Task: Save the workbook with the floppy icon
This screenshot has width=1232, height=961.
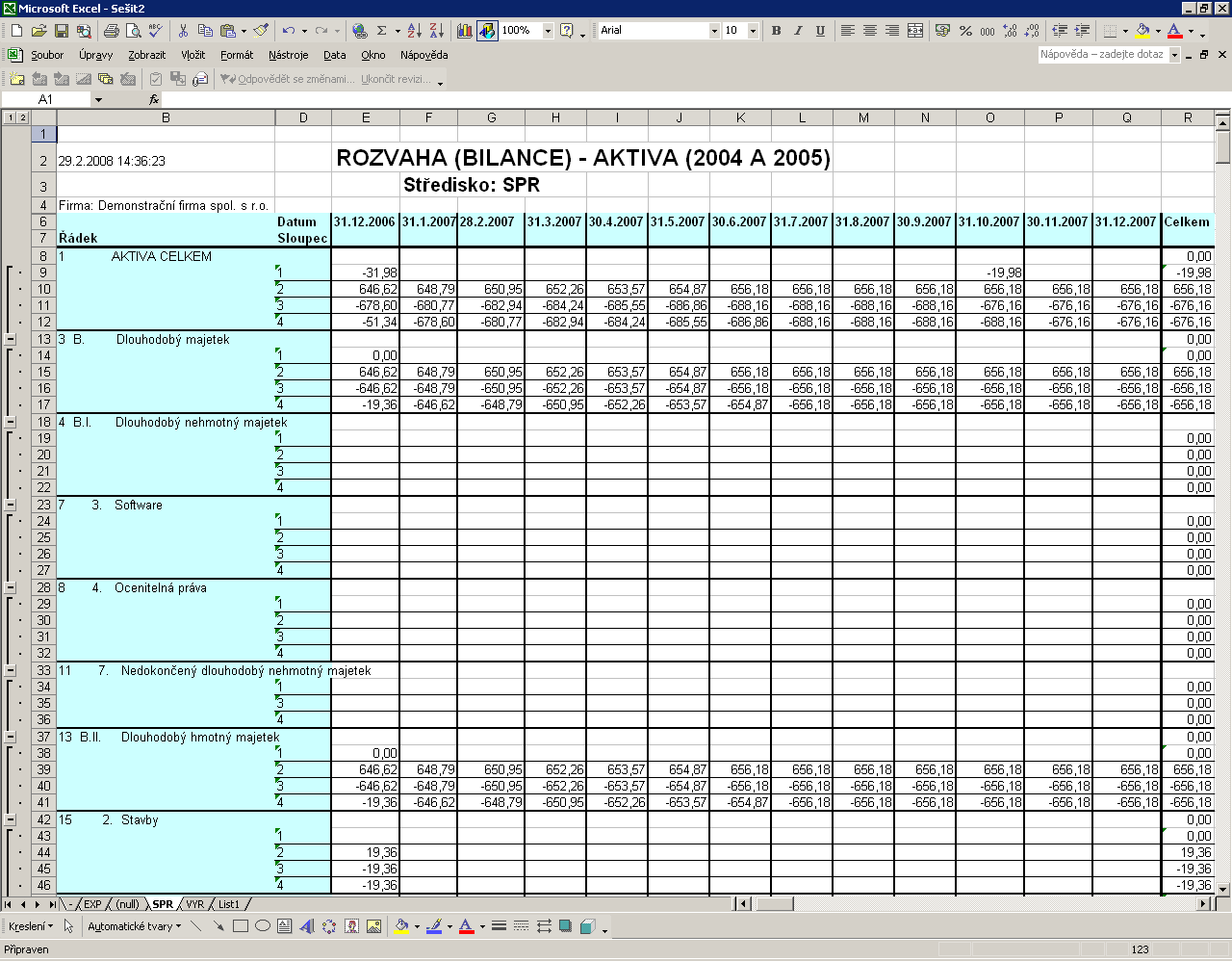Action: coord(62,31)
